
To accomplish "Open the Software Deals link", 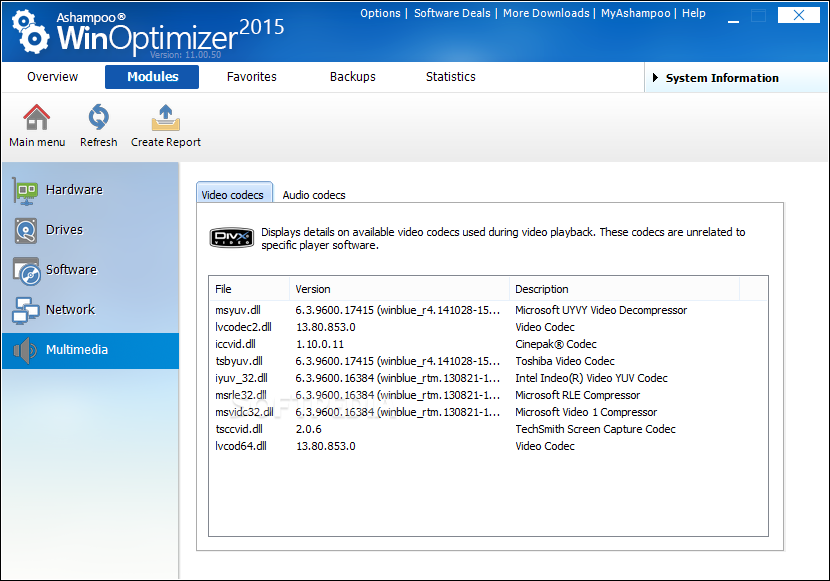I will point(452,13).
